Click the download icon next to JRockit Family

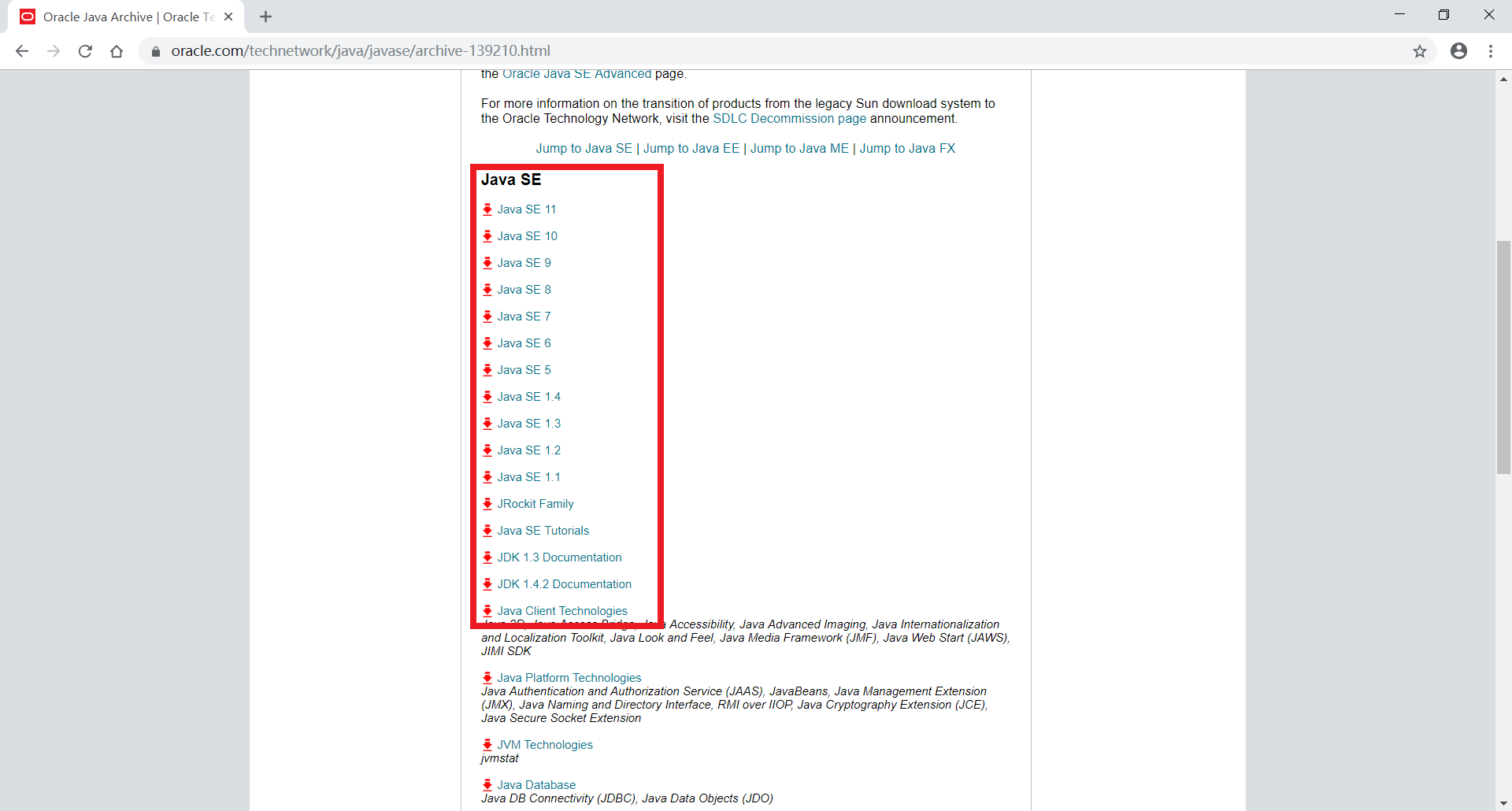click(488, 504)
